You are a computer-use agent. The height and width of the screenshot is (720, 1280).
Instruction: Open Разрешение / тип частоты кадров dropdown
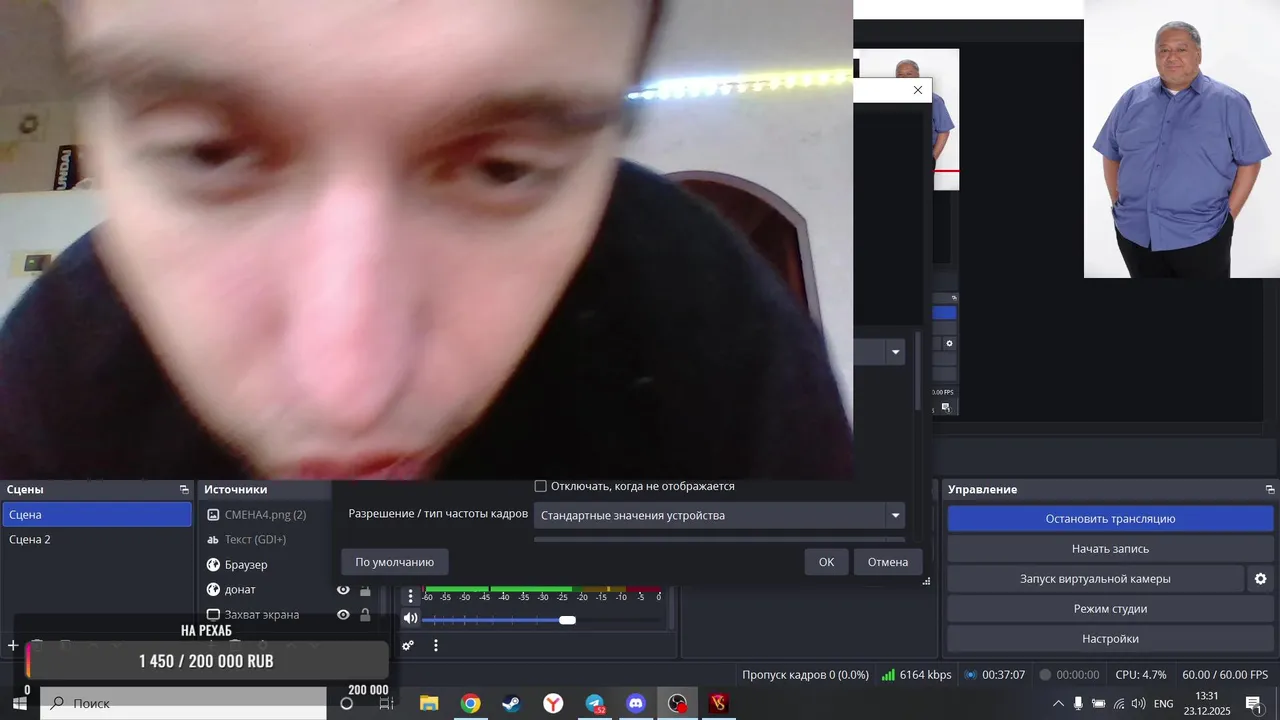719,516
